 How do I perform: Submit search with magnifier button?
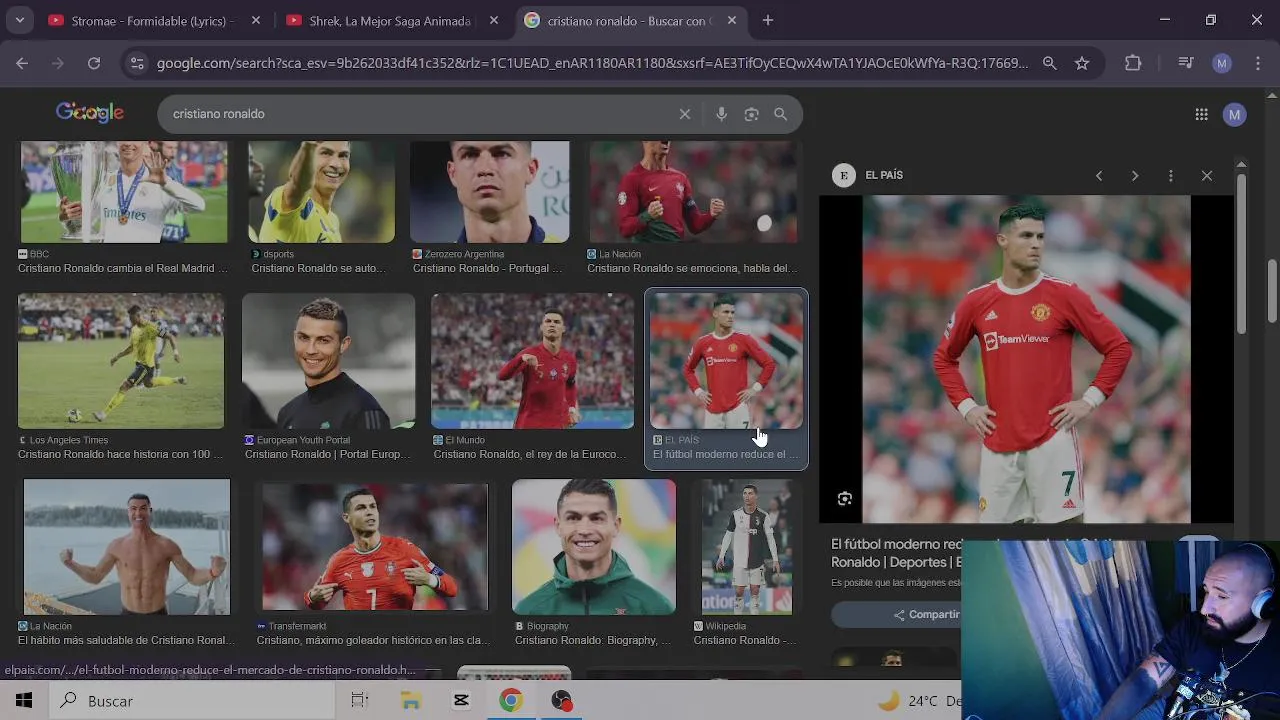click(x=781, y=114)
